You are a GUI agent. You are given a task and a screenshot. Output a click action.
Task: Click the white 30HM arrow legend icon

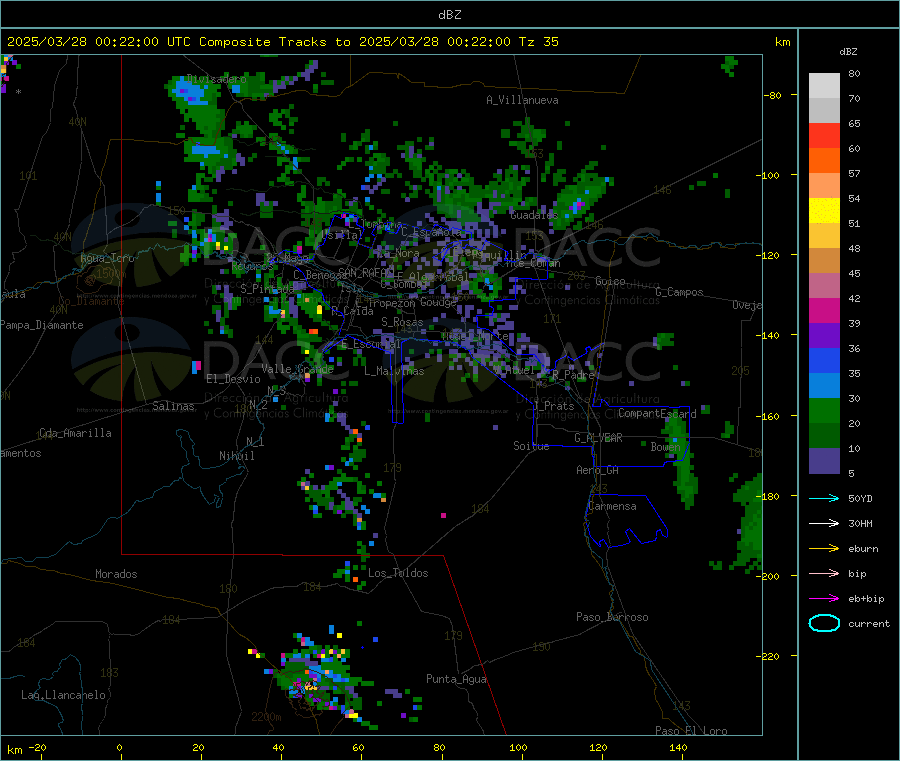[824, 523]
